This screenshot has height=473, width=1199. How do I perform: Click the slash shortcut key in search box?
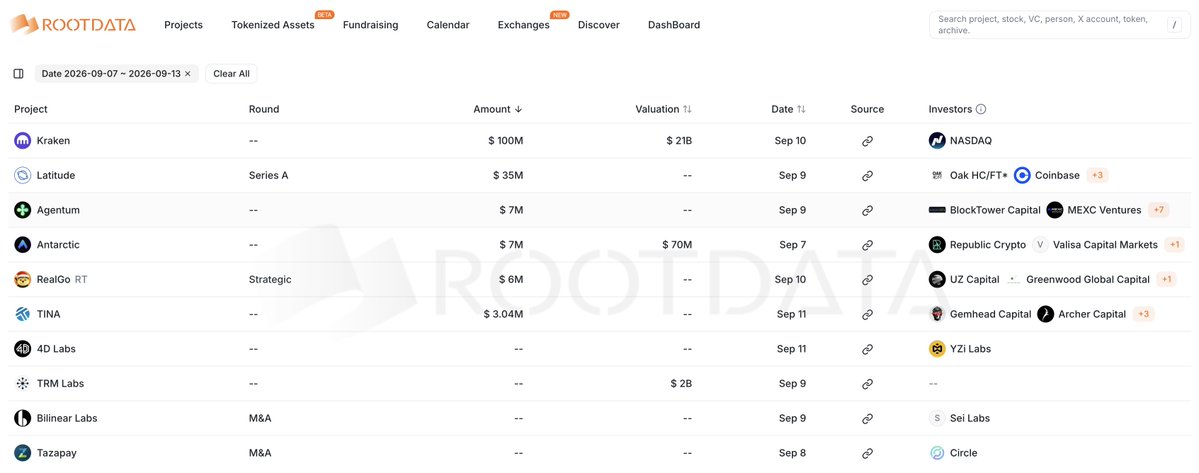[1174, 25]
